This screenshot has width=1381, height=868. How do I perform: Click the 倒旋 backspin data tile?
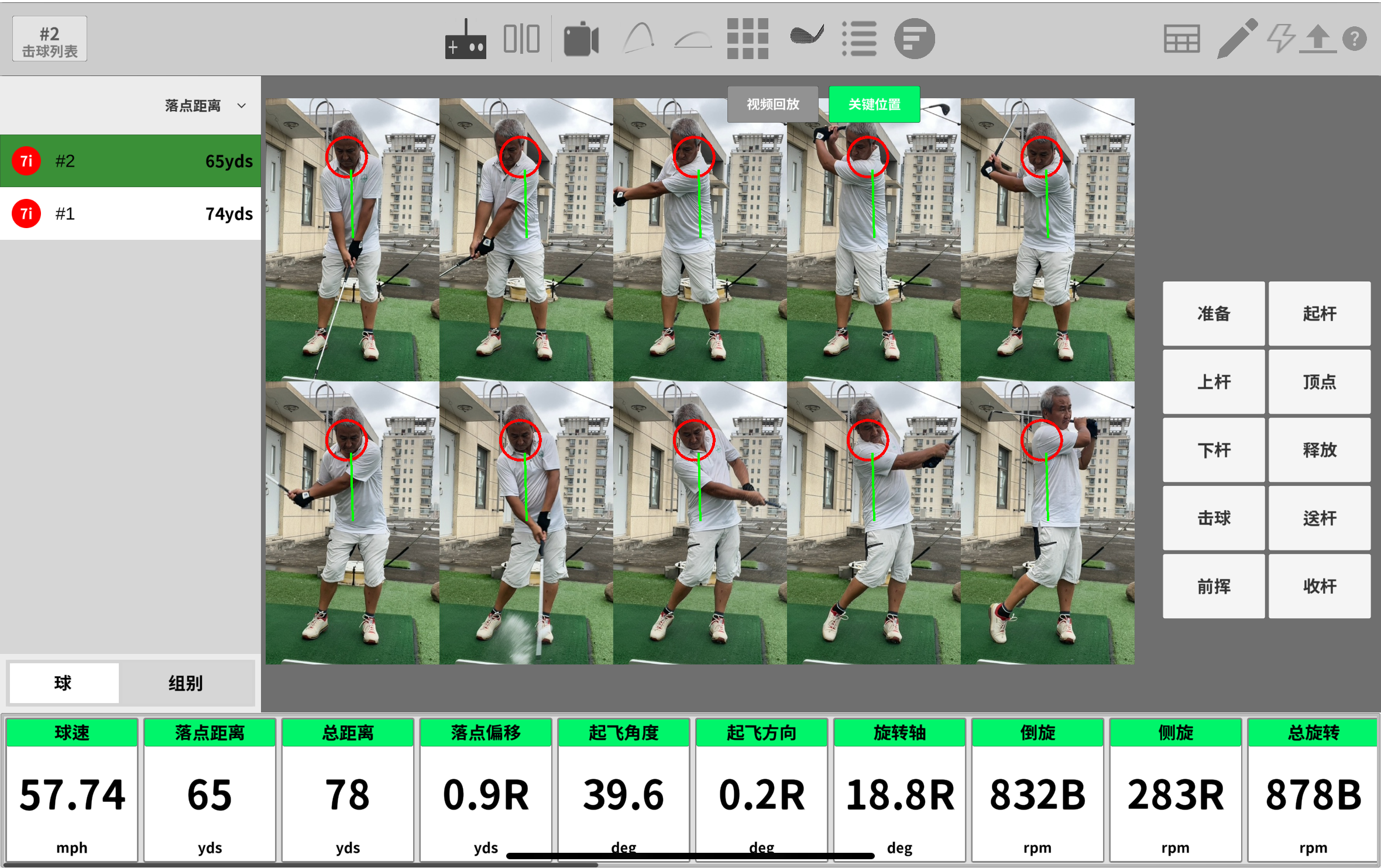[x=1038, y=790]
